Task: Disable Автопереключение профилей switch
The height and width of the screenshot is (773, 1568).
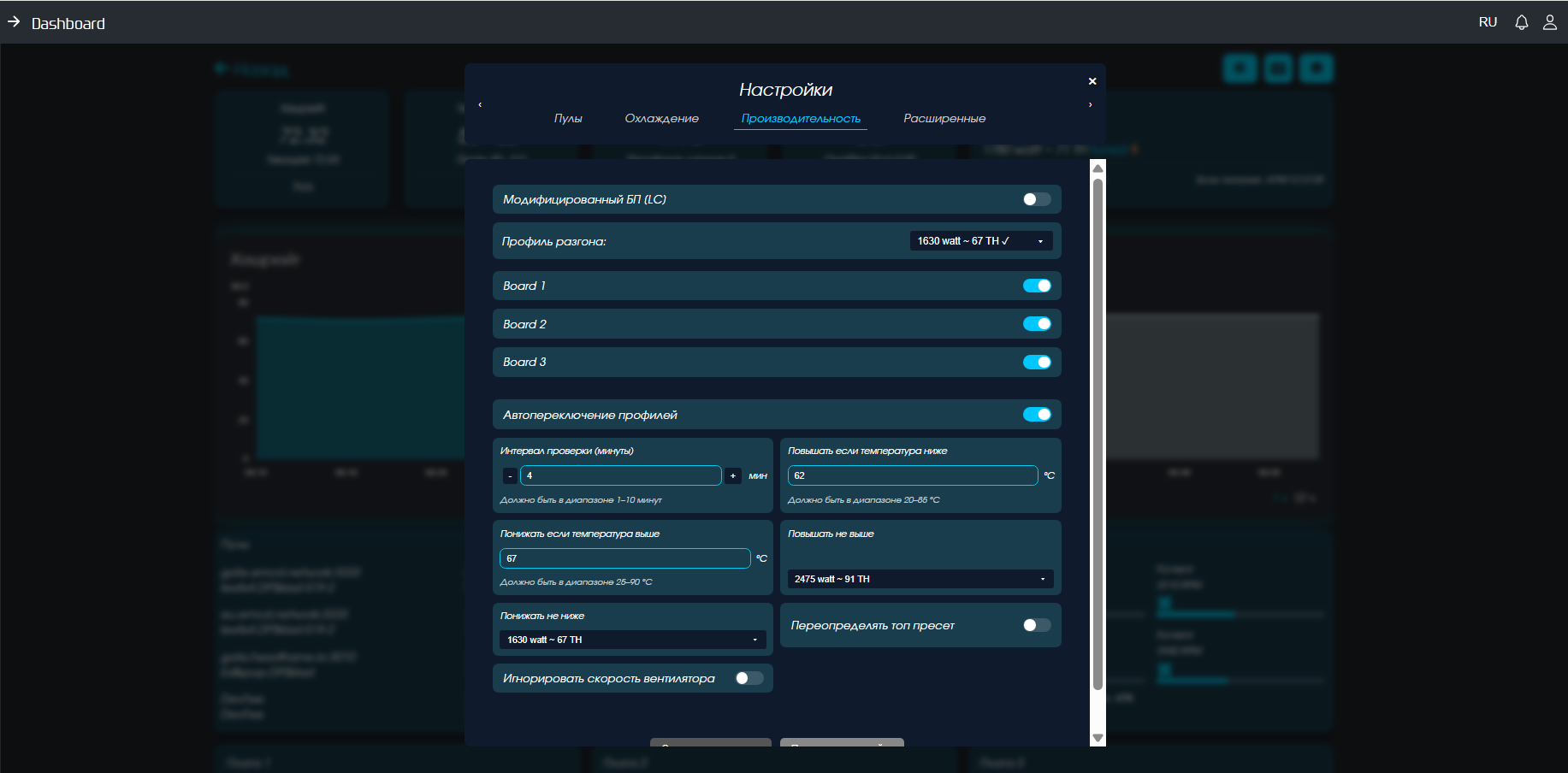Action: 1037,415
